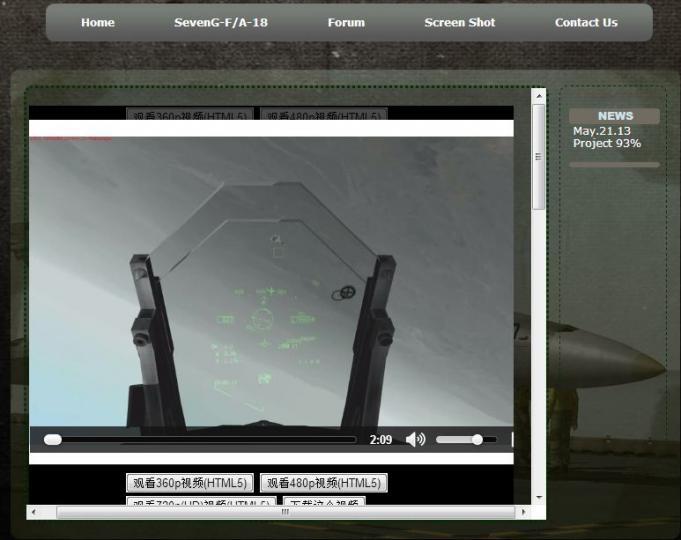Open the Forum menu item
This screenshot has height=540, width=681.
[x=346, y=22]
